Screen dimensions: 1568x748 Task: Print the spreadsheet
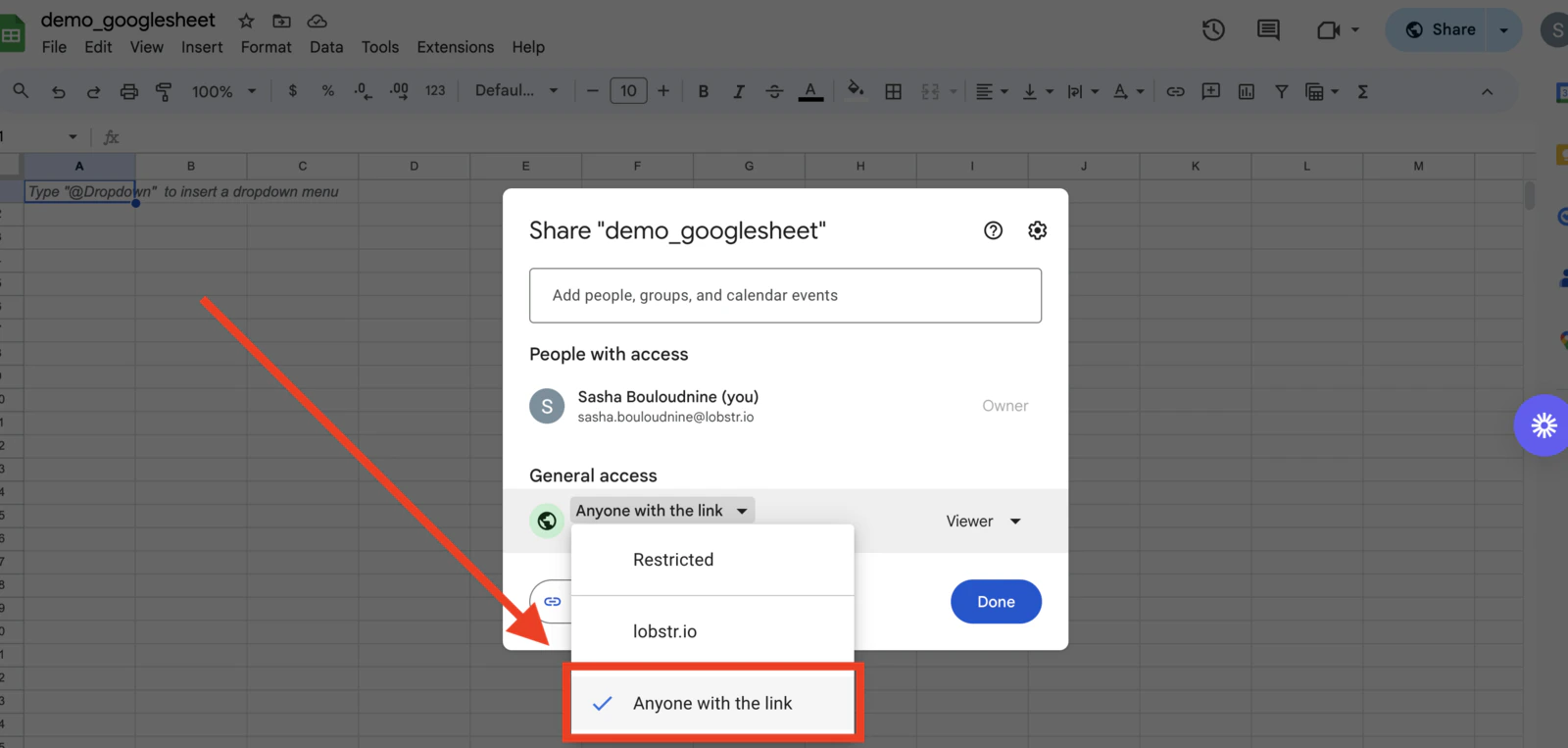click(128, 91)
